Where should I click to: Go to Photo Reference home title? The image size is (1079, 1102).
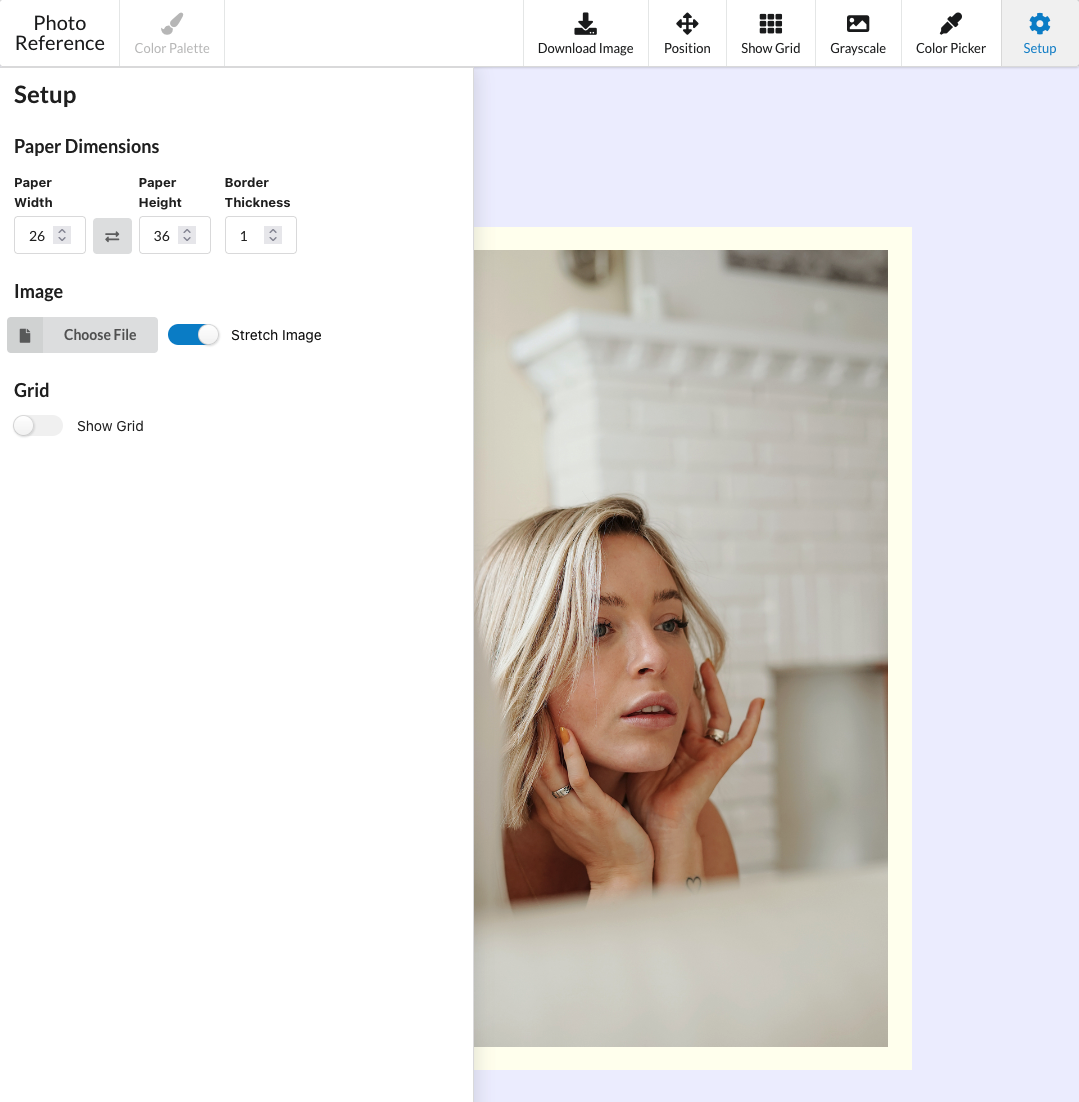60,33
